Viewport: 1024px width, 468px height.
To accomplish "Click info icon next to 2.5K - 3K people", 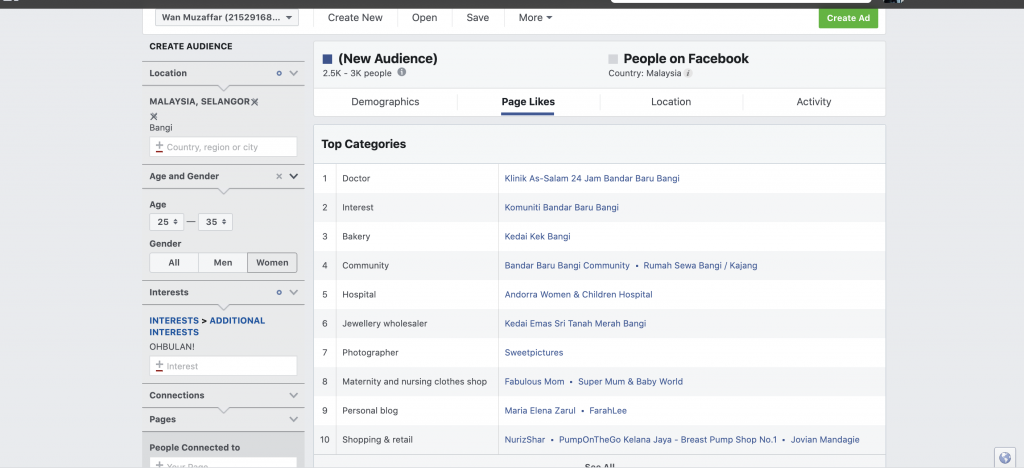I will pos(402,72).
